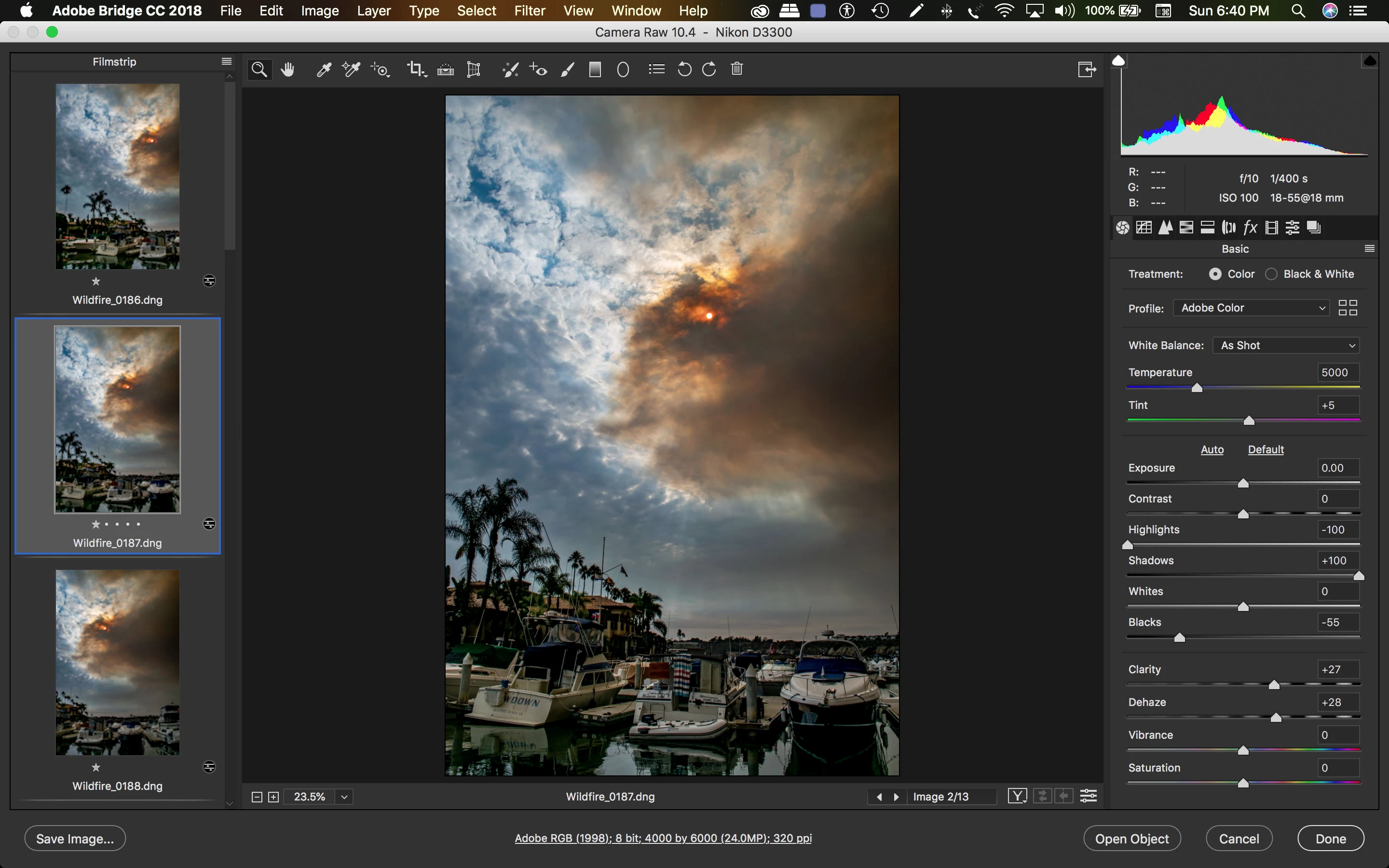The width and height of the screenshot is (1389, 868).
Task: Open the Effects fx panel tab
Action: [1250, 227]
